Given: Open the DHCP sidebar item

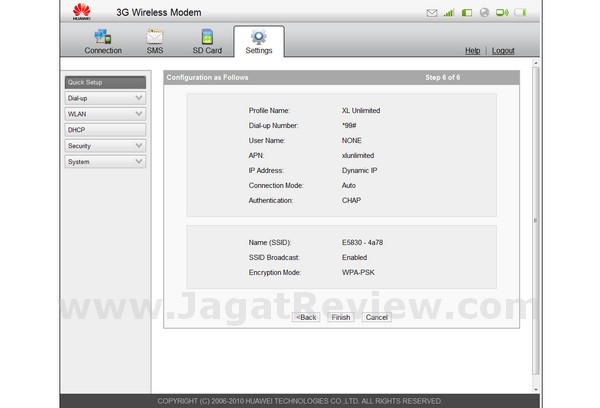Looking at the screenshot, I should coord(105,130).
